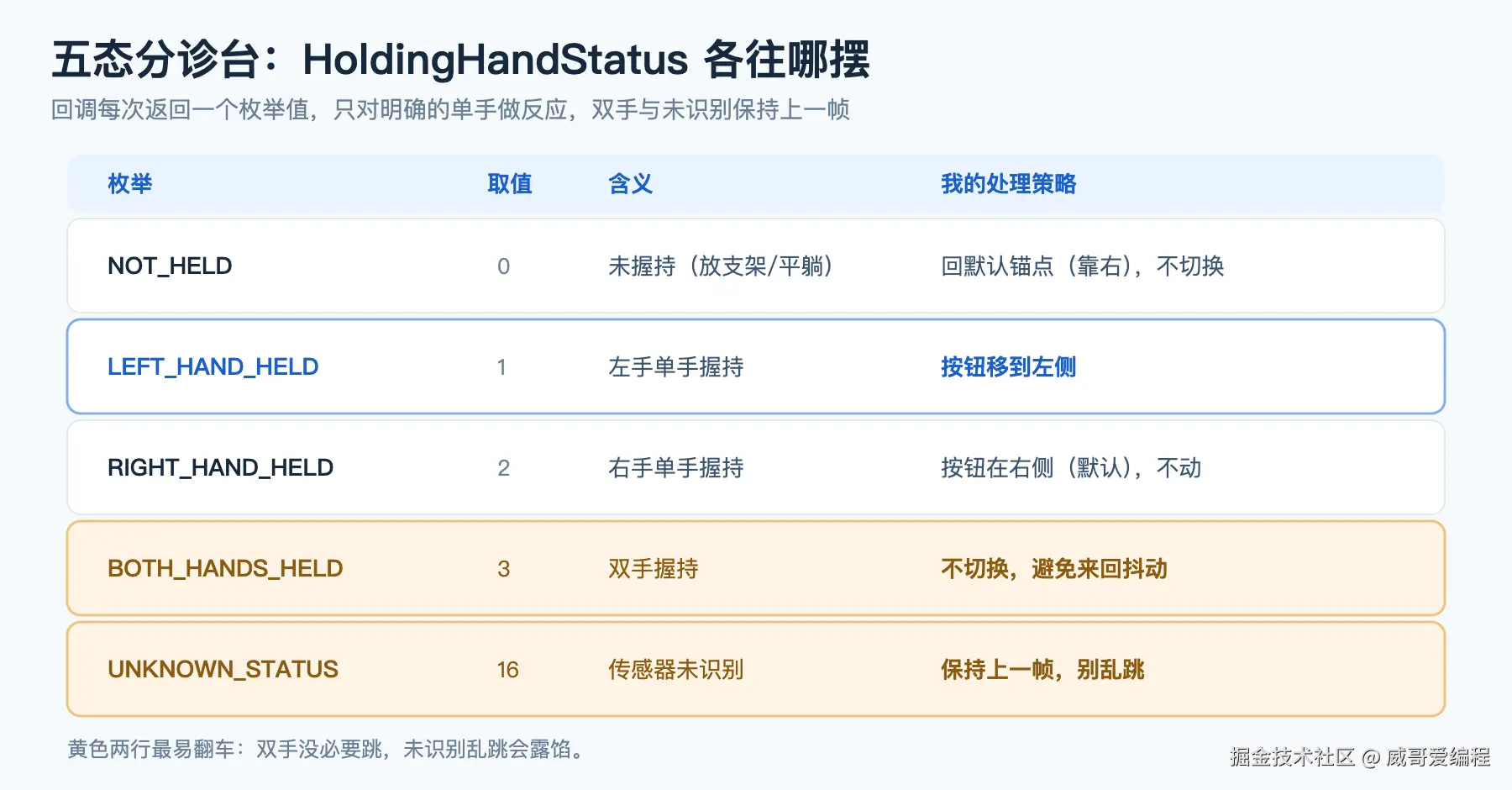Click the 我的处理策略 column header

(1009, 184)
